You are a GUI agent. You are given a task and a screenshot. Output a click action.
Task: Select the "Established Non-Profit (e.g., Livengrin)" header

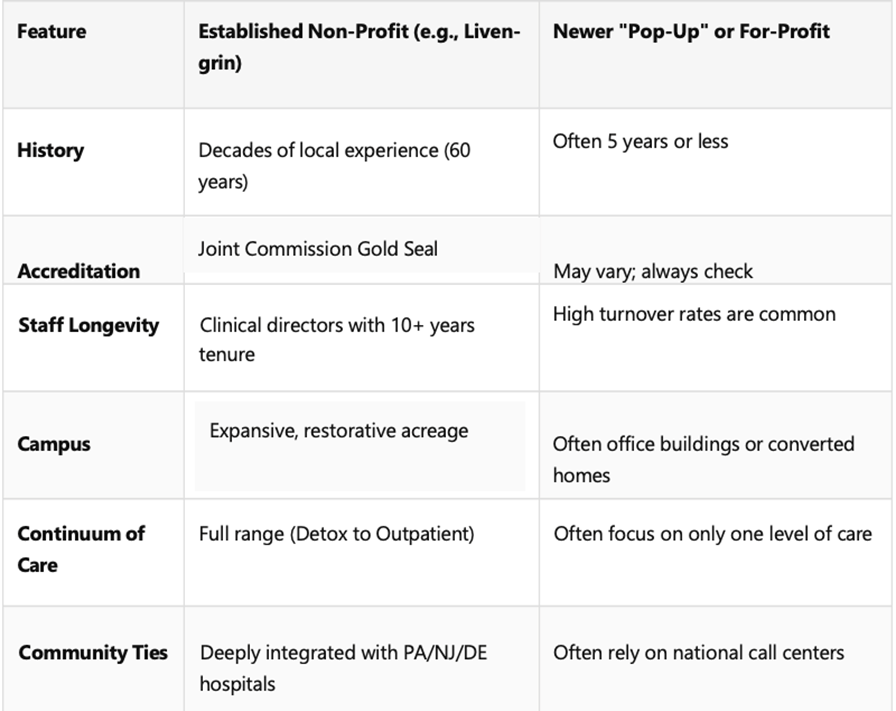359,46
